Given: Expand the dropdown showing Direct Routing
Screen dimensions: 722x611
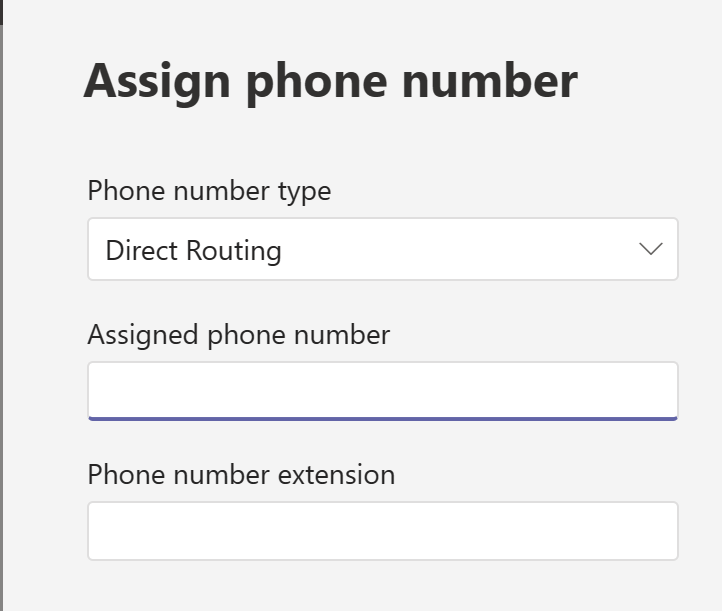Looking at the screenshot, I should point(382,249).
